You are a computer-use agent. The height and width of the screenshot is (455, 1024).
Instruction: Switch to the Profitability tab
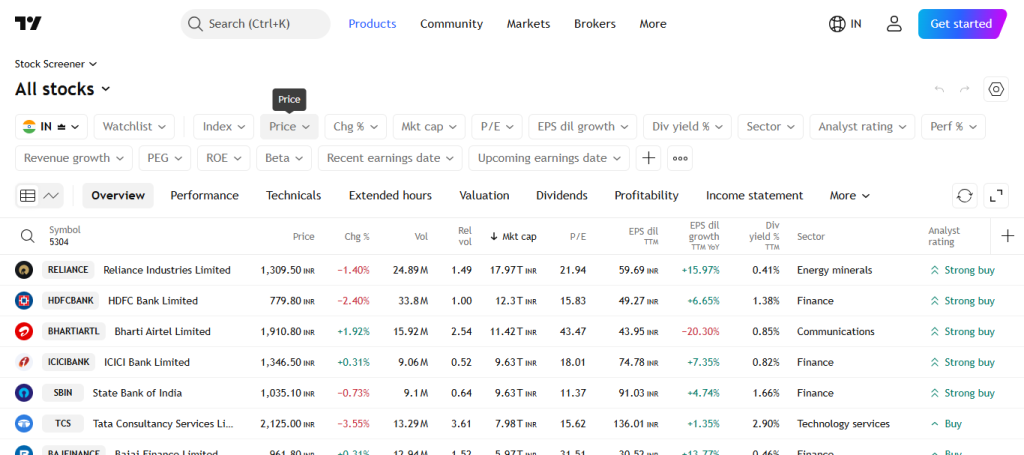647,196
